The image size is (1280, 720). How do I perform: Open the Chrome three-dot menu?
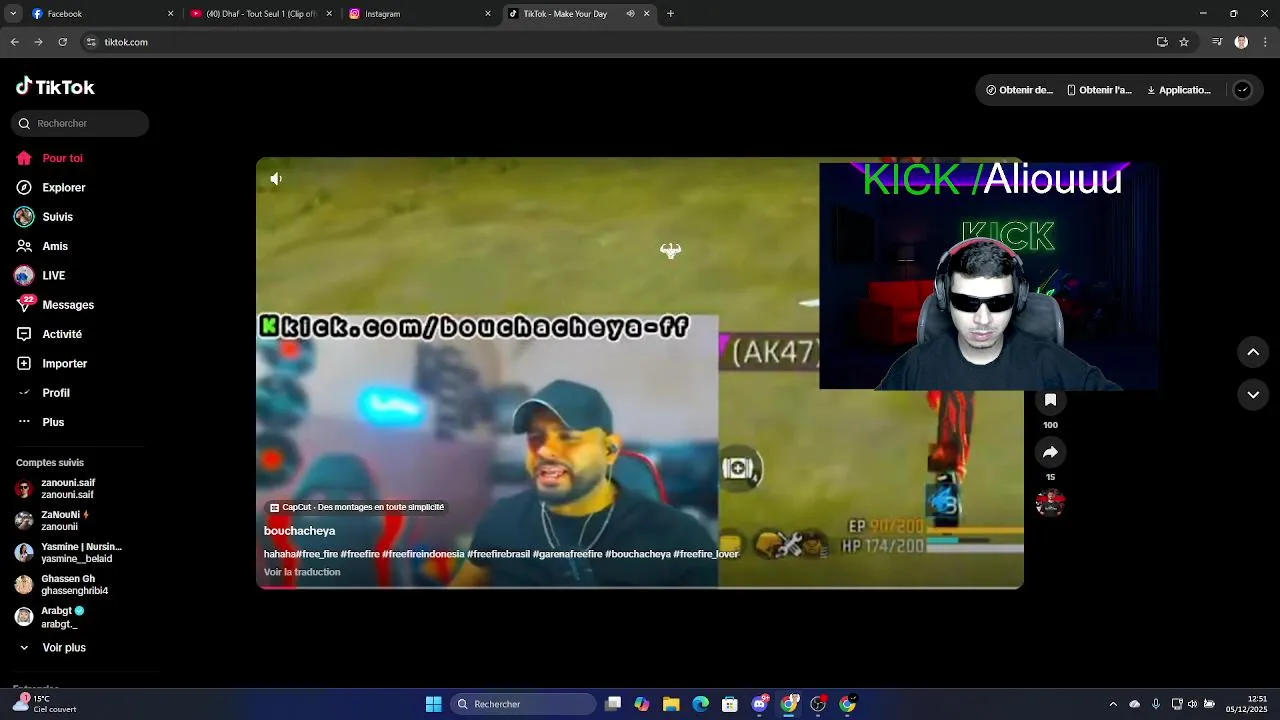(x=1265, y=42)
